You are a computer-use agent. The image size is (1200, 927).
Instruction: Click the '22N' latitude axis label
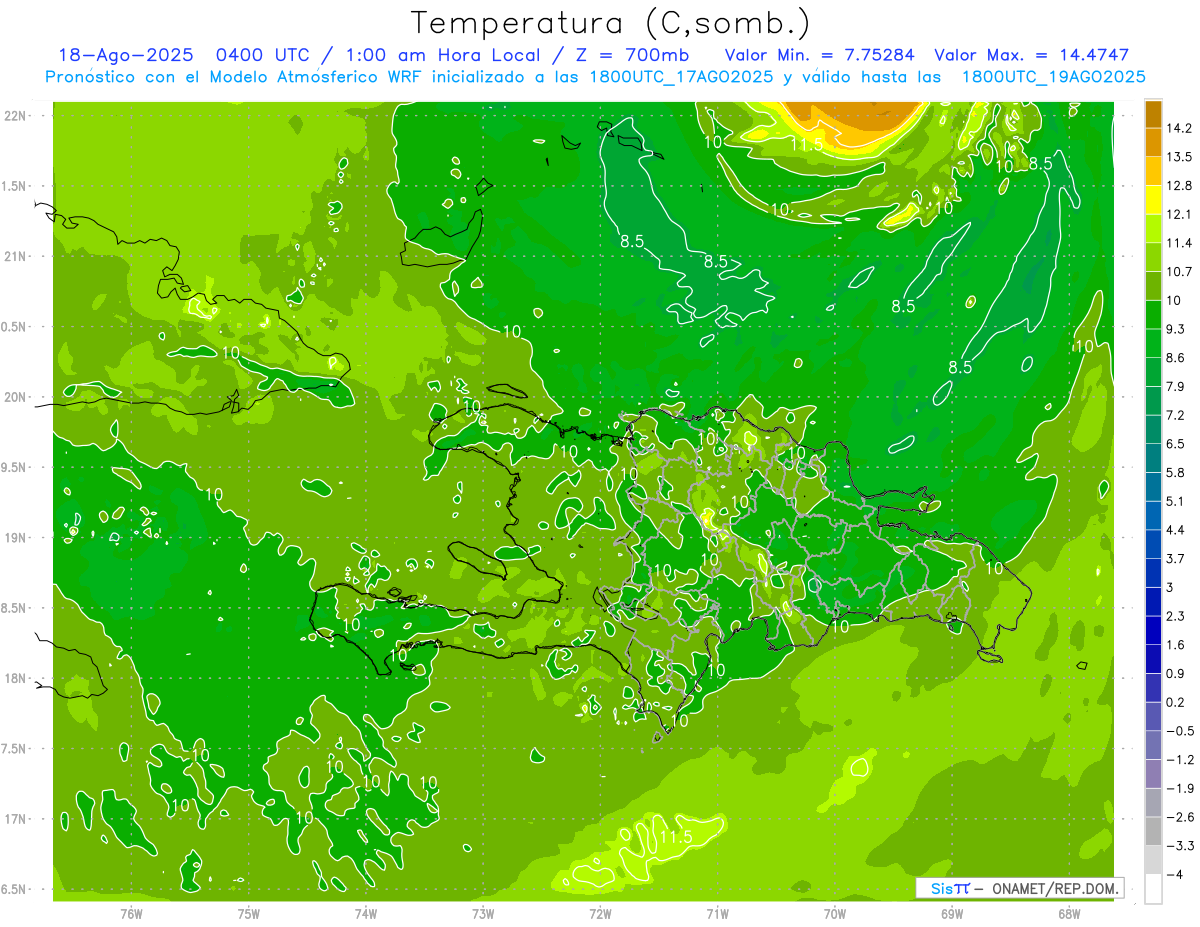15,116
